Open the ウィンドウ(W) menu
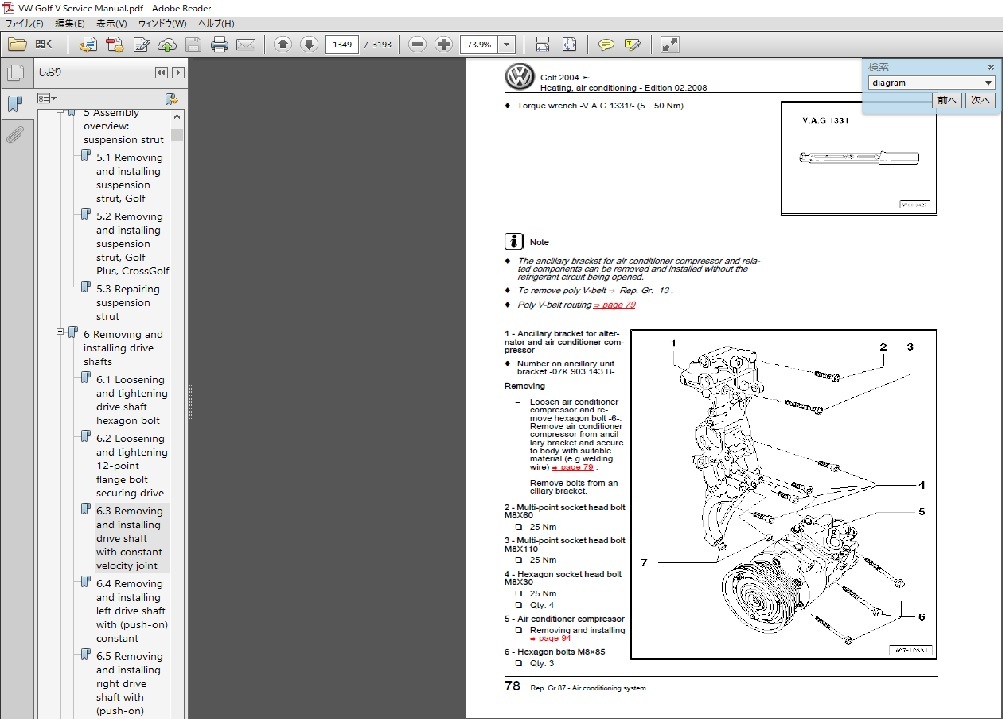The height and width of the screenshot is (719, 1003). 162,24
